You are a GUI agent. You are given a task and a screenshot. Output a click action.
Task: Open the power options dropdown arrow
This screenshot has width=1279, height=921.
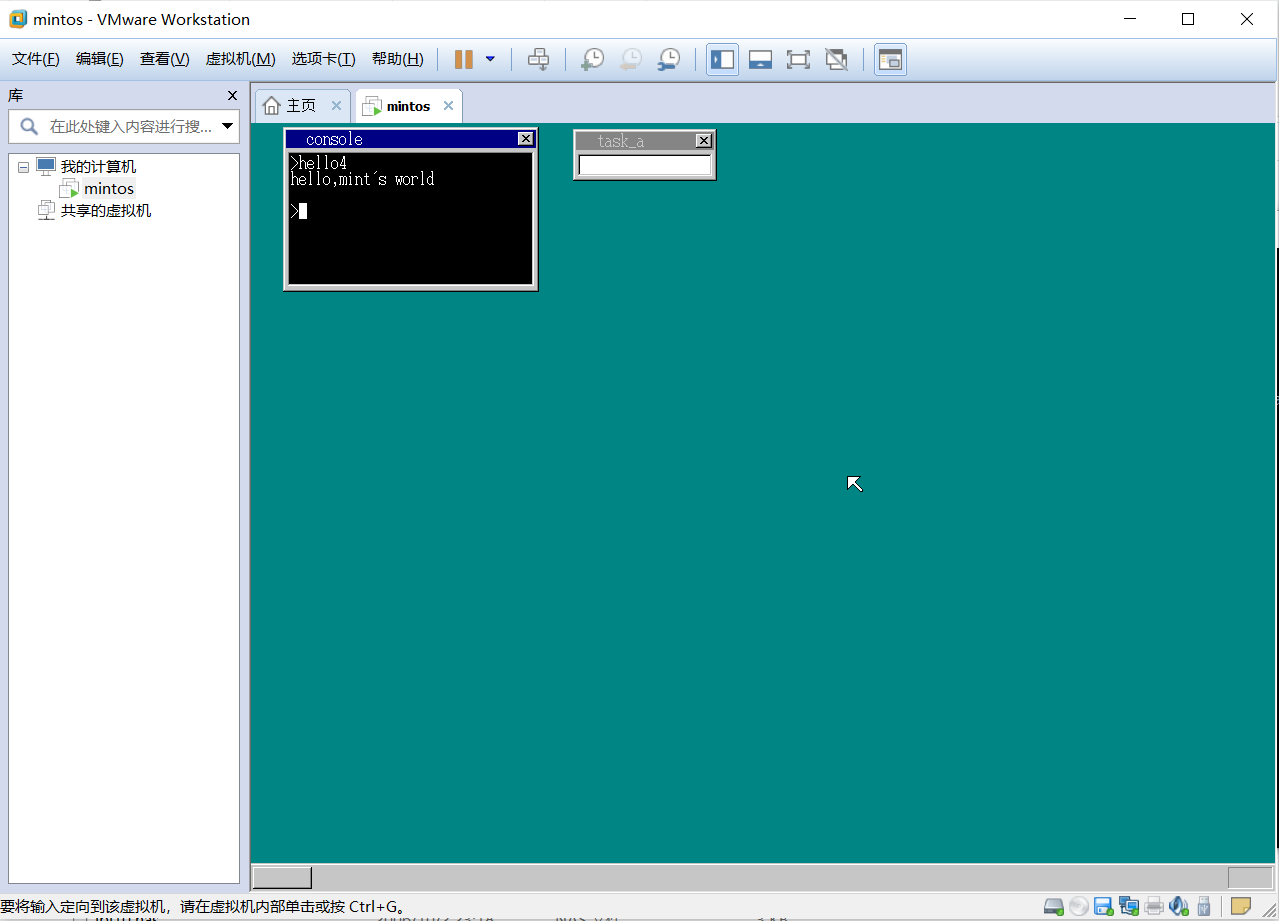490,59
